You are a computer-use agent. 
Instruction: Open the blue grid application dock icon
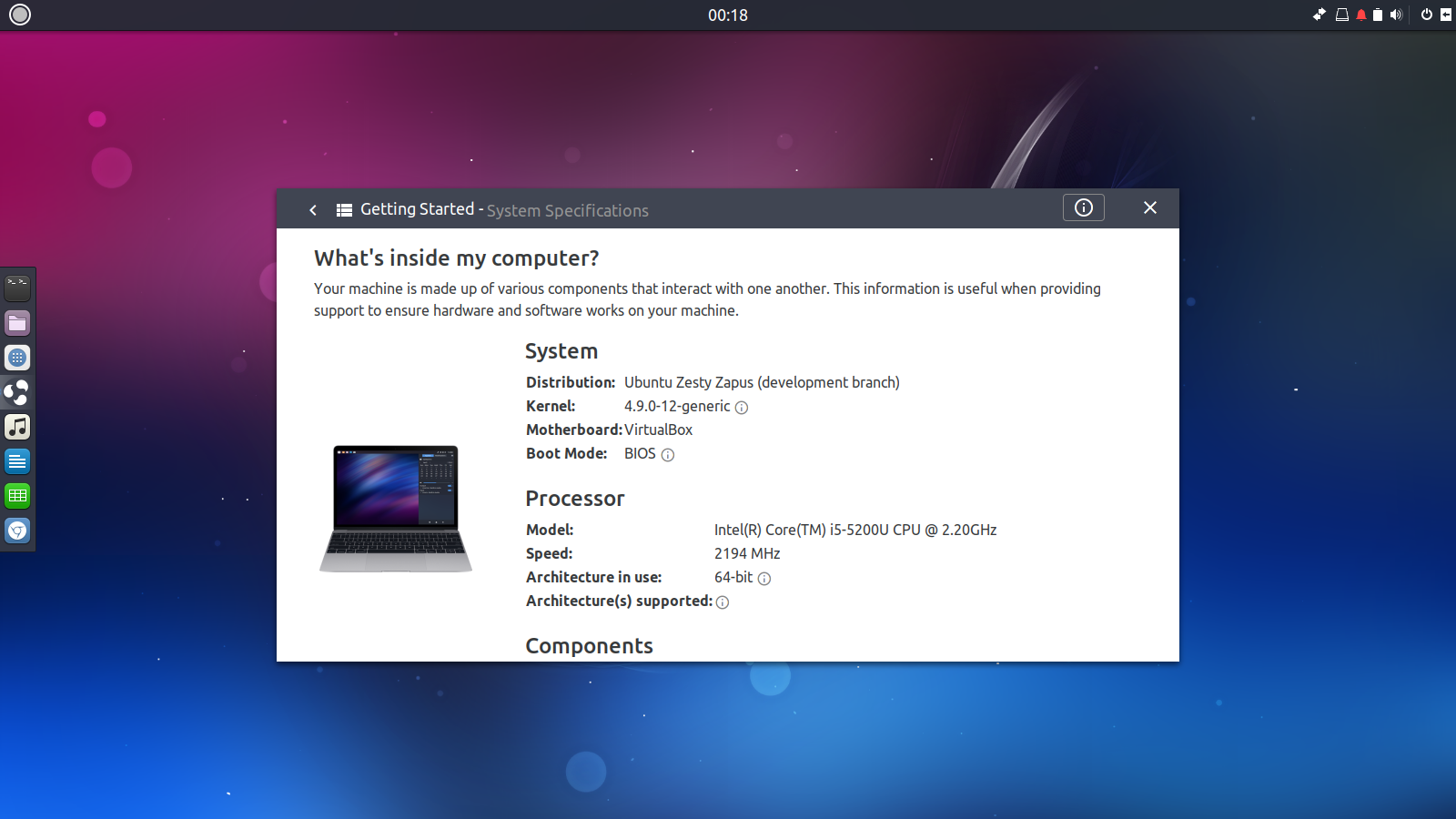[17, 358]
